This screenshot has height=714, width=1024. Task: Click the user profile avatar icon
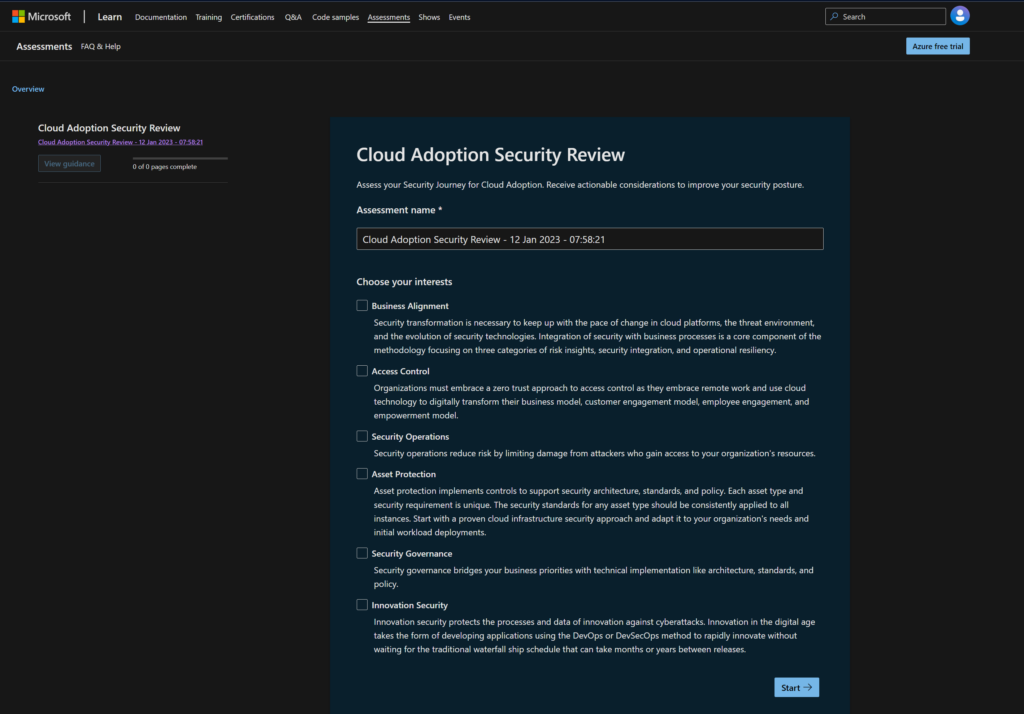[x=959, y=15]
